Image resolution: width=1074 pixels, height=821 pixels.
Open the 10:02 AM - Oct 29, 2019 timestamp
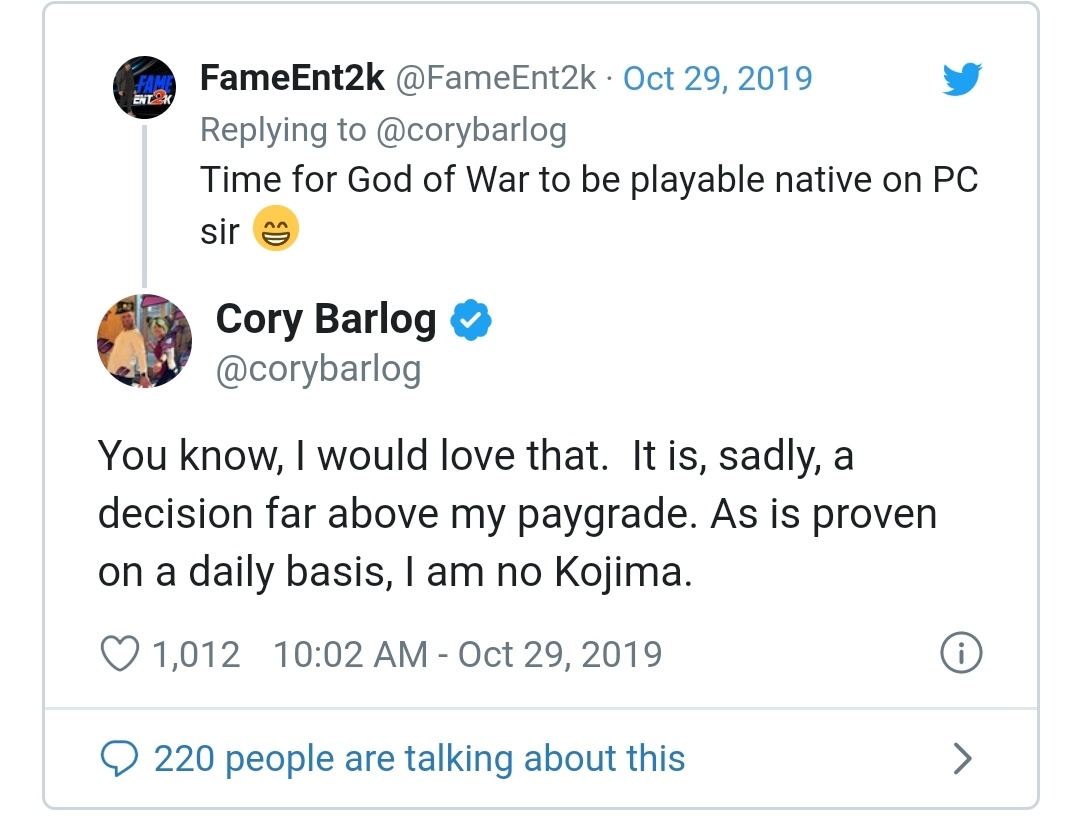[467, 654]
